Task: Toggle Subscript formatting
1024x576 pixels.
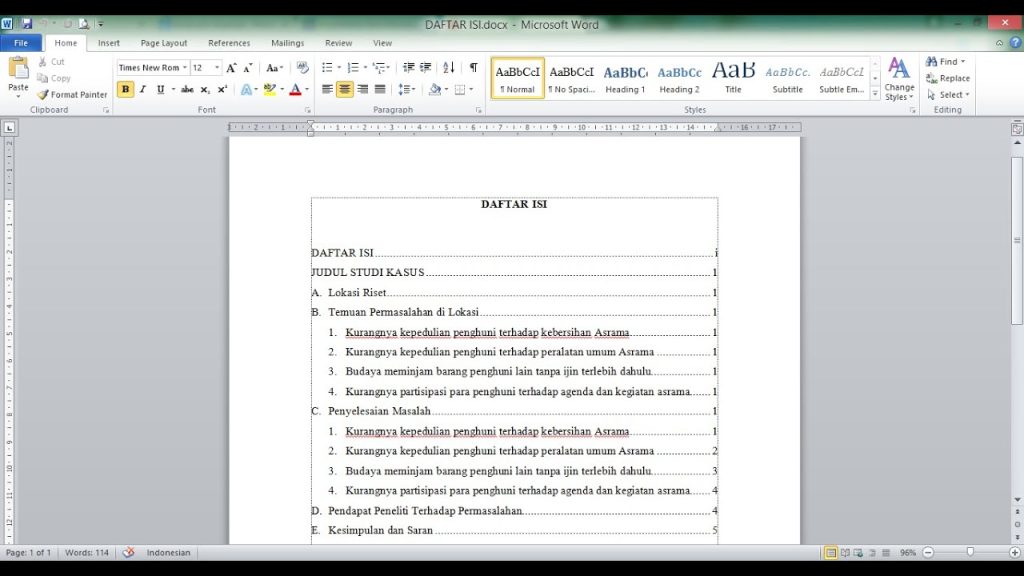Action: point(205,89)
